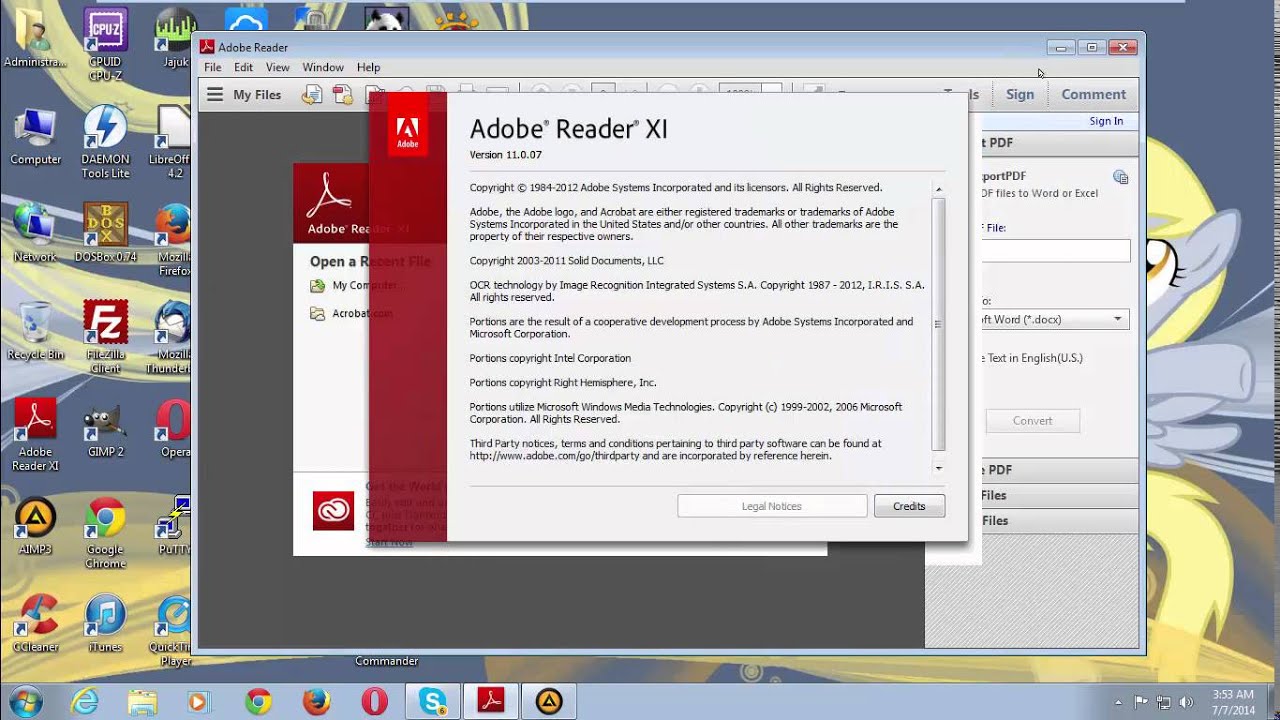Click the Select PDF File input field
Screen dimensions: 1280x720
[x=1055, y=251]
